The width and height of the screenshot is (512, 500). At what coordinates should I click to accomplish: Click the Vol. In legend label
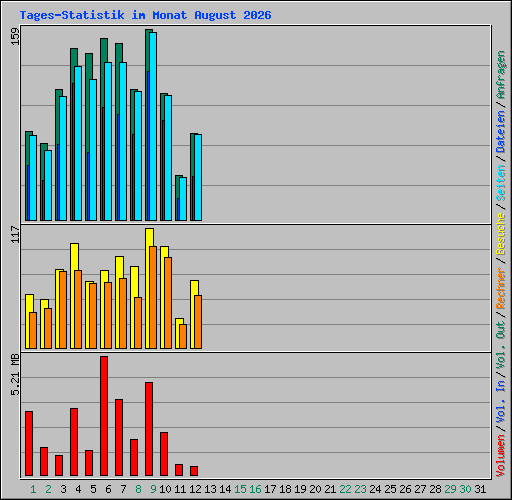click(x=500, y=402)
